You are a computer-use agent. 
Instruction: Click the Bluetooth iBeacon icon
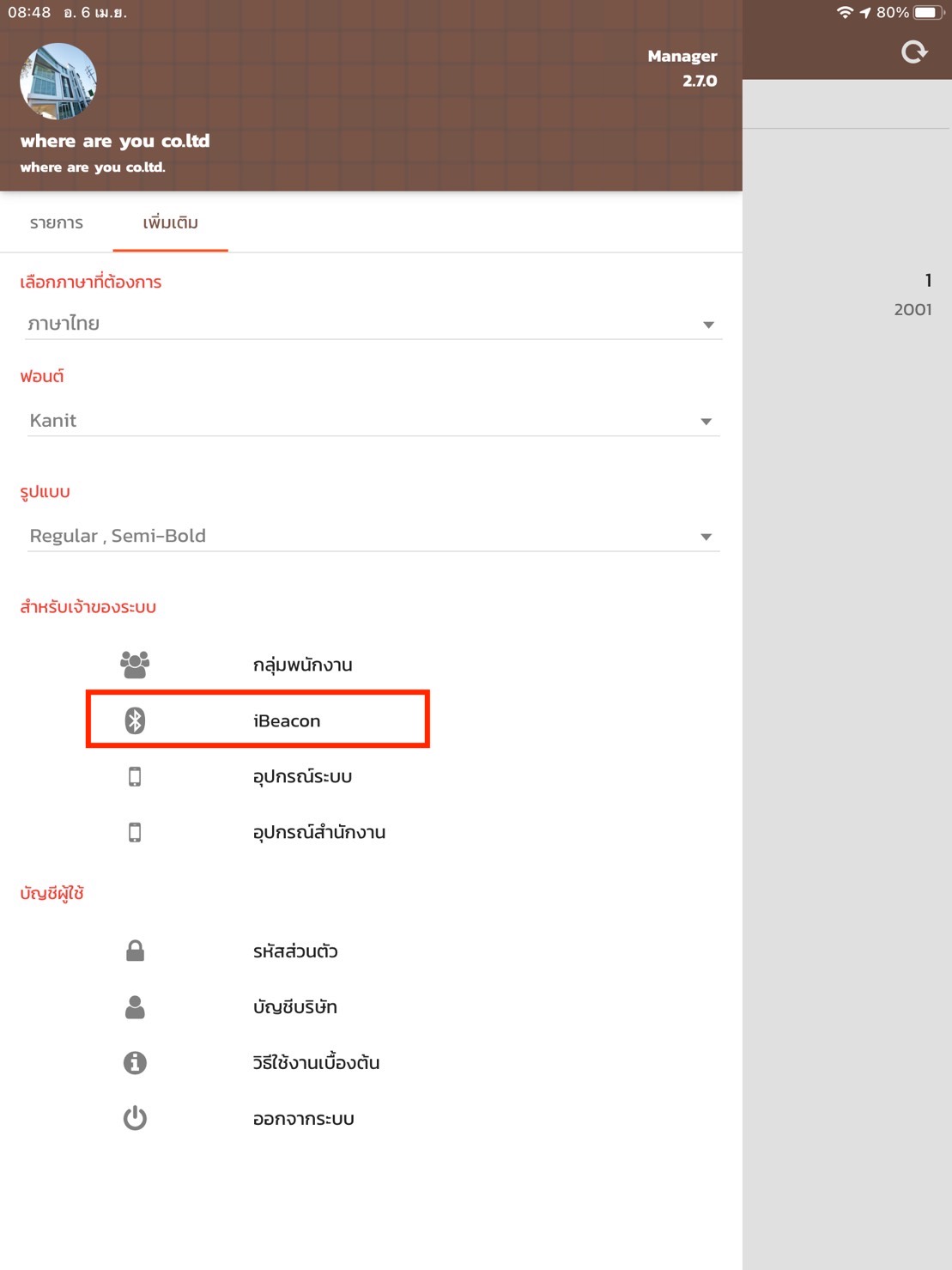click(135, 720)
